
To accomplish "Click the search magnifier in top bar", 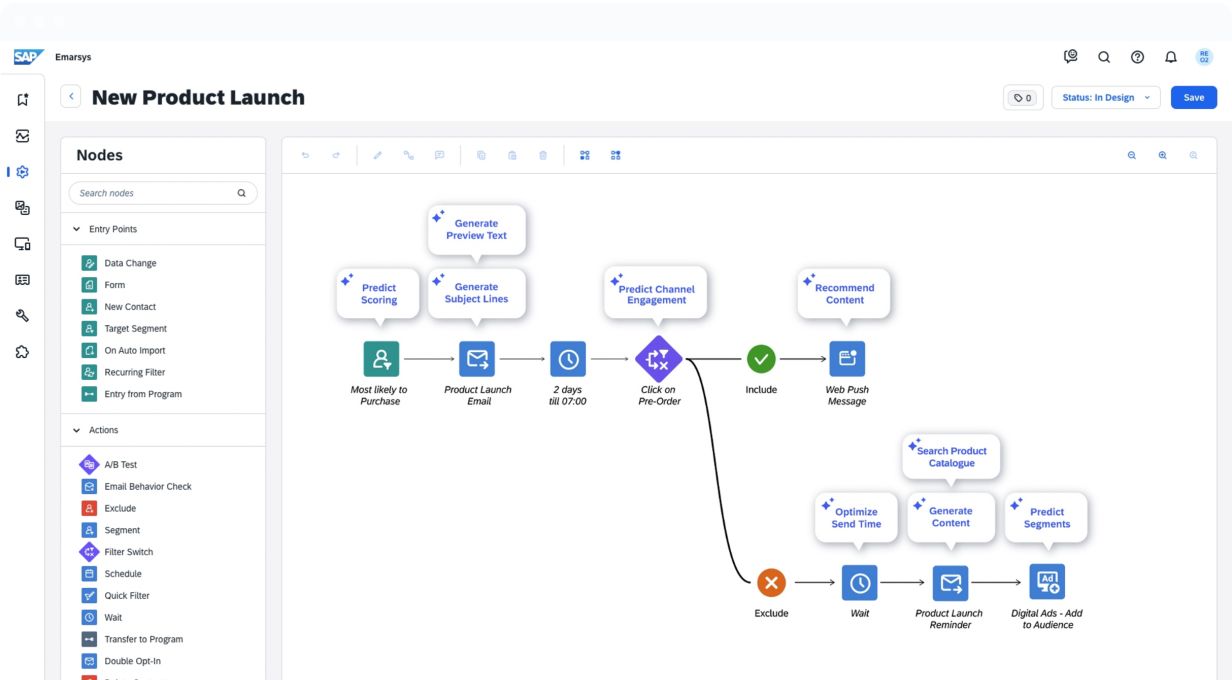I will (1104, 57).
